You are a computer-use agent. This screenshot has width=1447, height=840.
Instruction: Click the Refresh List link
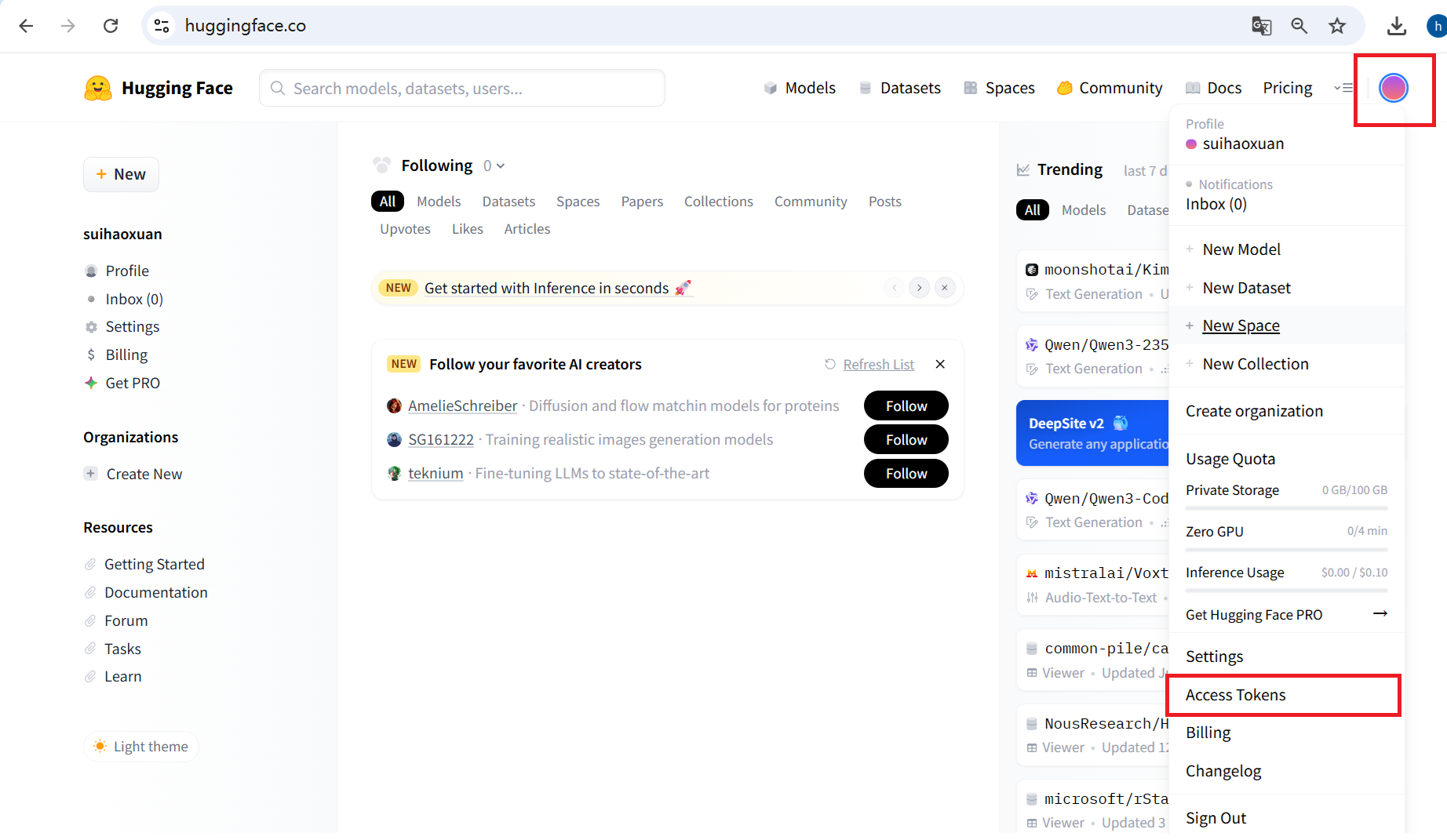878,365
